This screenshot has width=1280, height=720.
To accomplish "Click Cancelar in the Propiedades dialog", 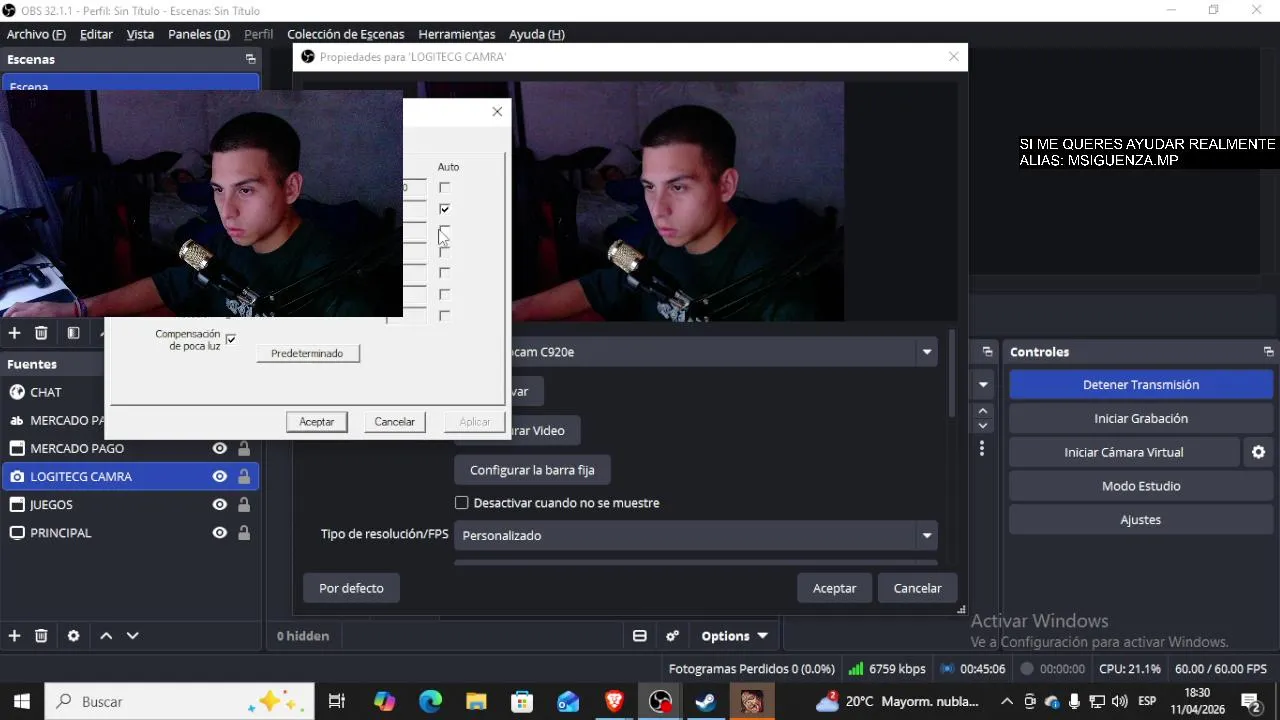I will pyautogui.click(x=917, y=588).
